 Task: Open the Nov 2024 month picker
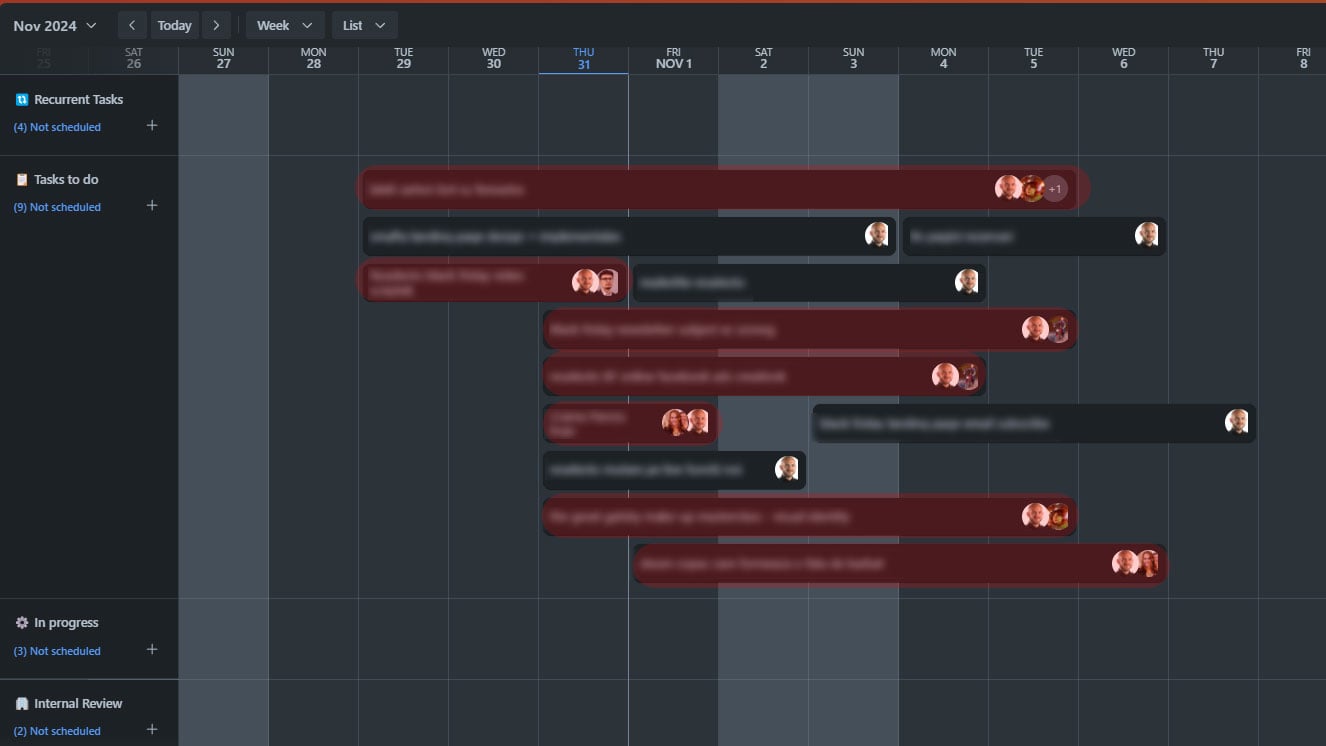coord(55,25)
